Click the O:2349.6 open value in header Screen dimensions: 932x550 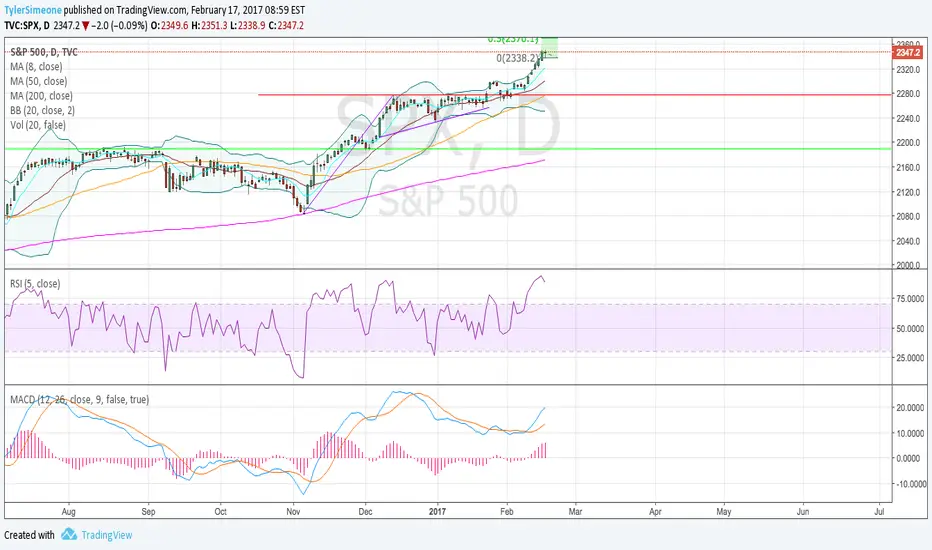tap(169, 26)
